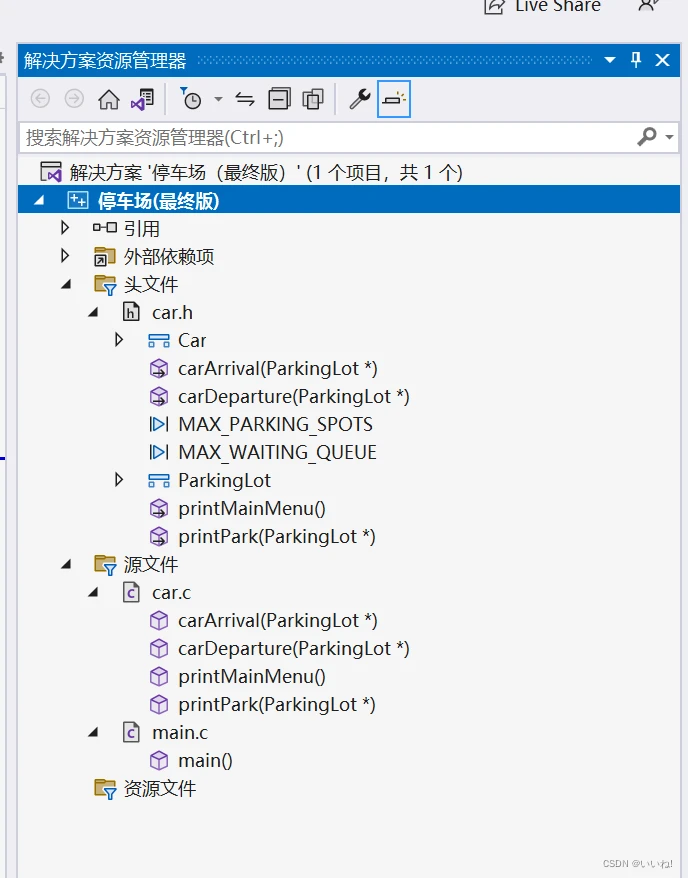Click the MAX_PARKING_SPOTS macro icon
Viewport: 688px width, 878px height.
pos(159,424)
